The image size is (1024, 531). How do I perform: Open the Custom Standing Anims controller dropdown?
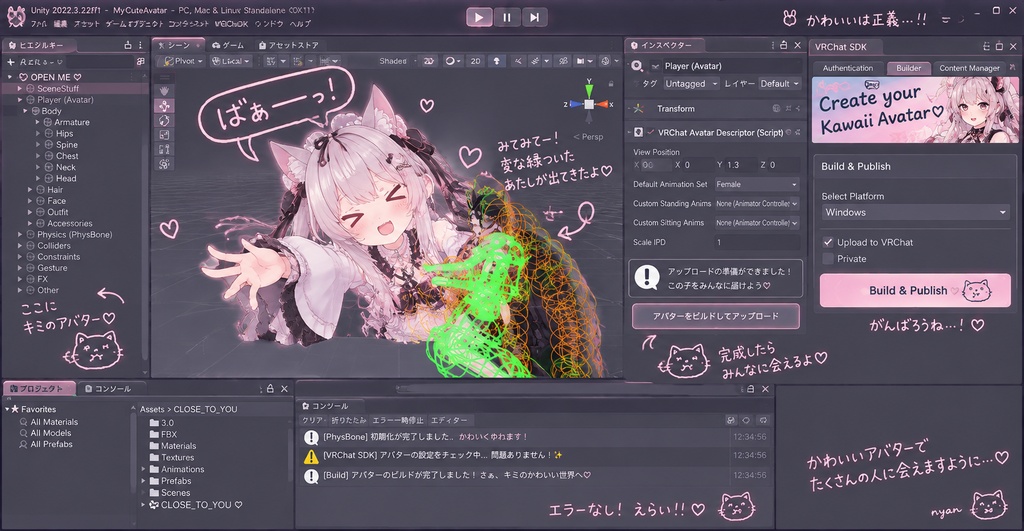tap(757, 204)
